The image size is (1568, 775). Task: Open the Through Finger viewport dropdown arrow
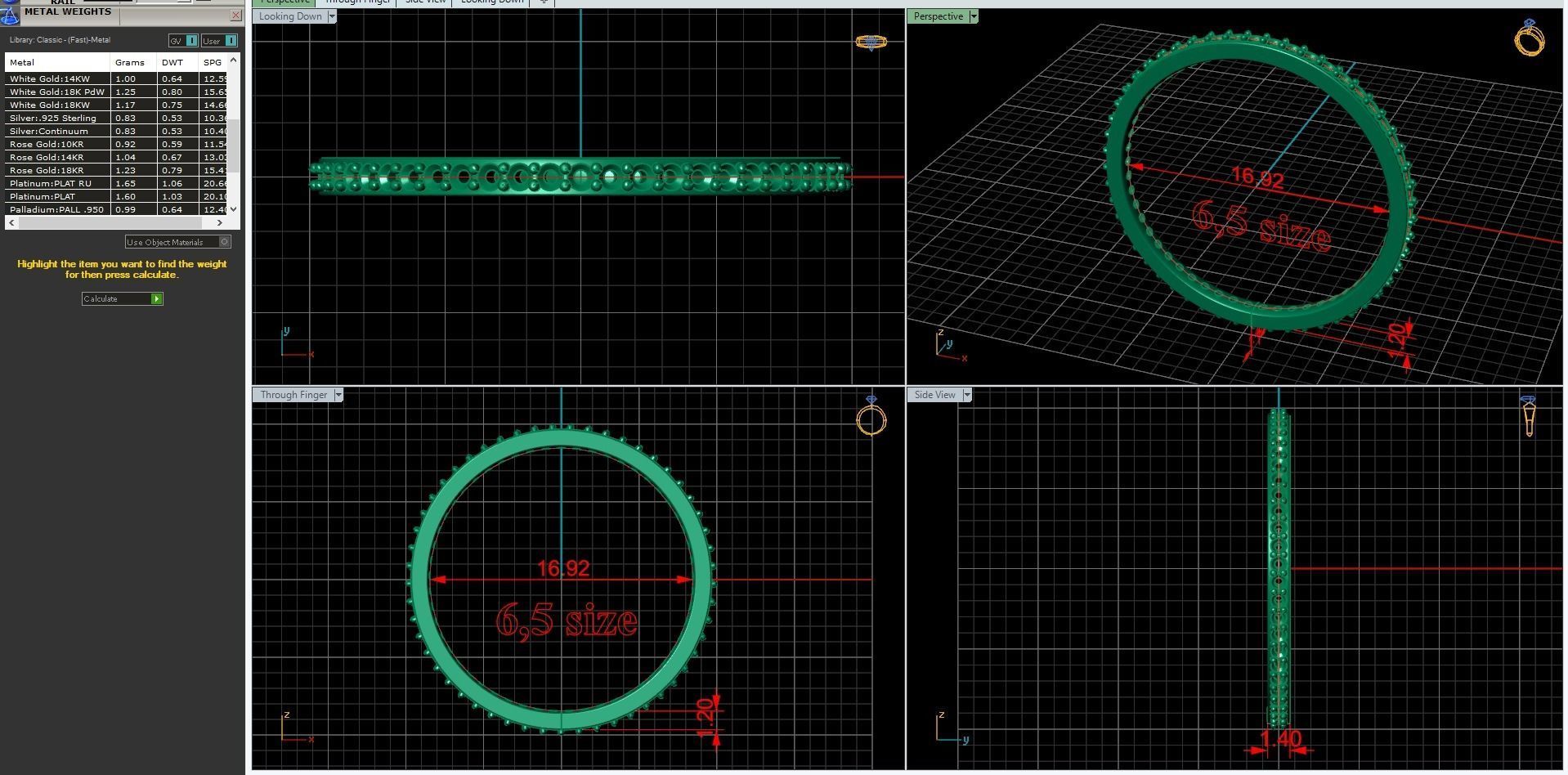[x=338, y=395]
